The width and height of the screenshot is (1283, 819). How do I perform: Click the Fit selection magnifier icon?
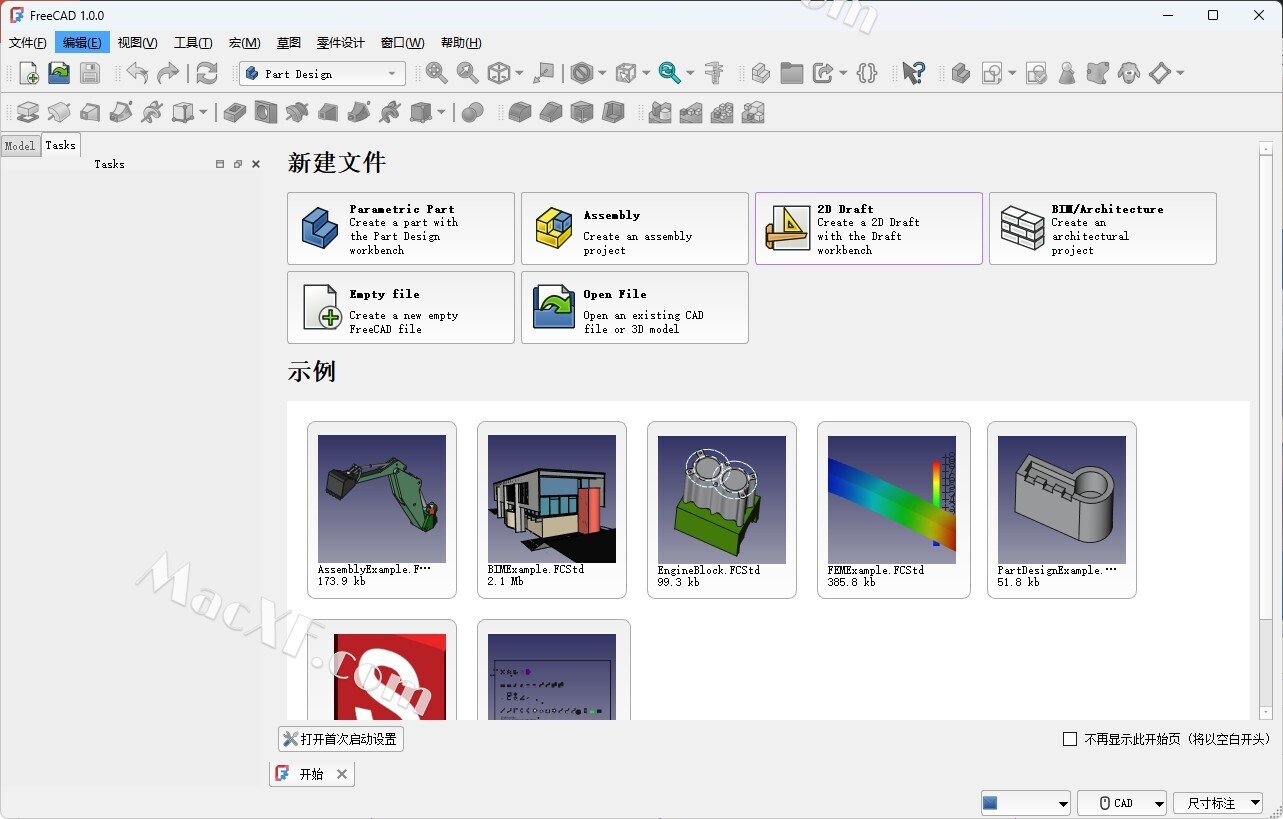(x=467, y=73)
